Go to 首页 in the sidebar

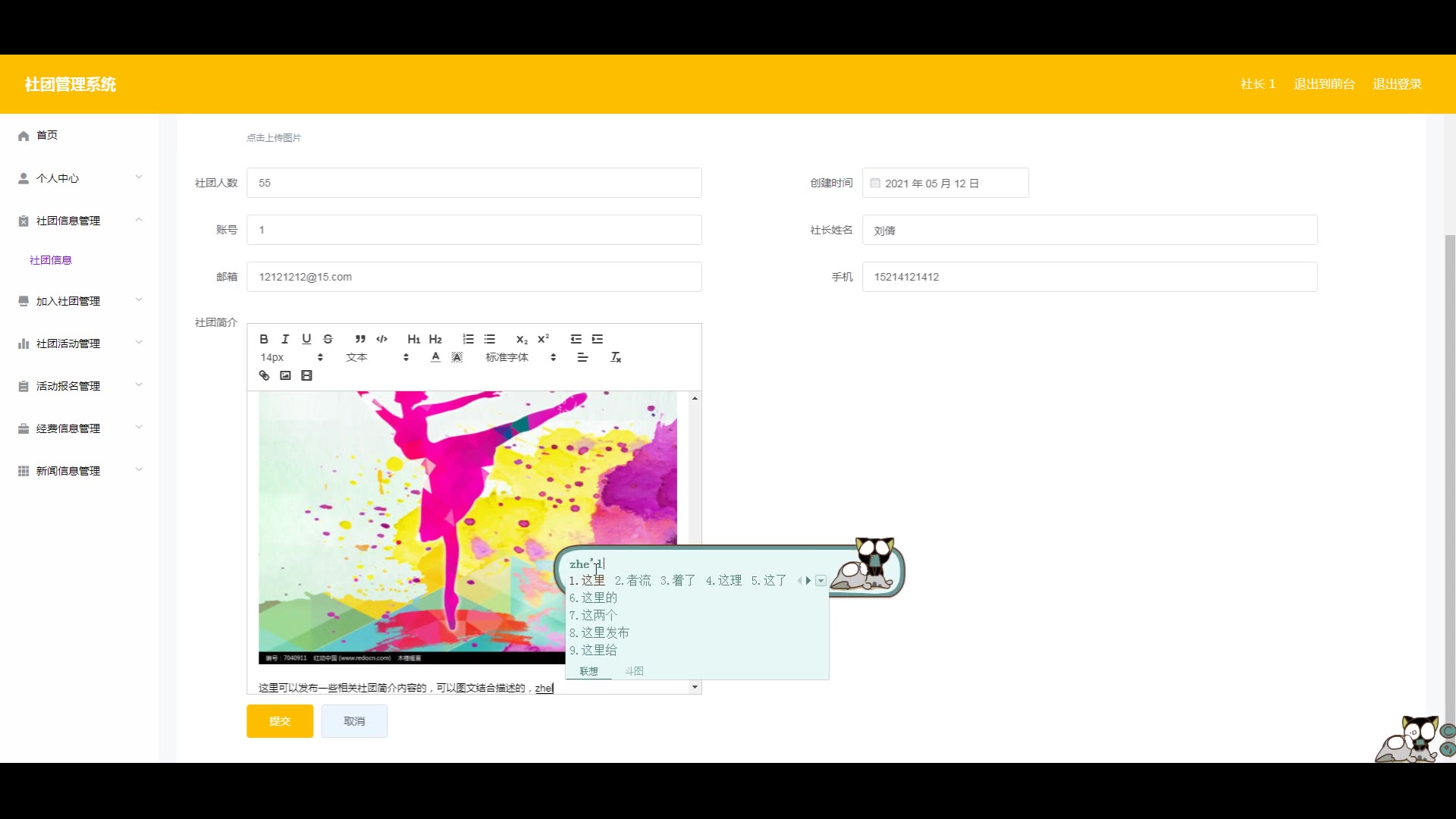click(47, 135)
